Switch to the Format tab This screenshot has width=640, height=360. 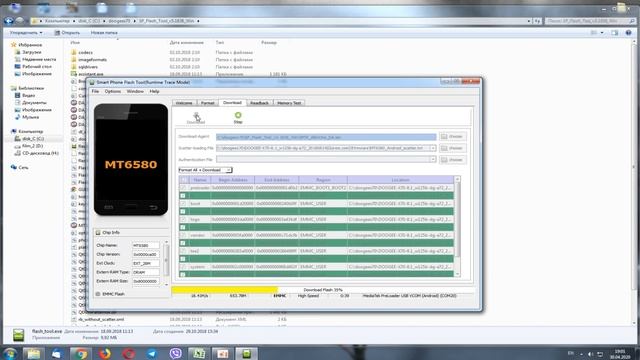[x=208, y=103]
